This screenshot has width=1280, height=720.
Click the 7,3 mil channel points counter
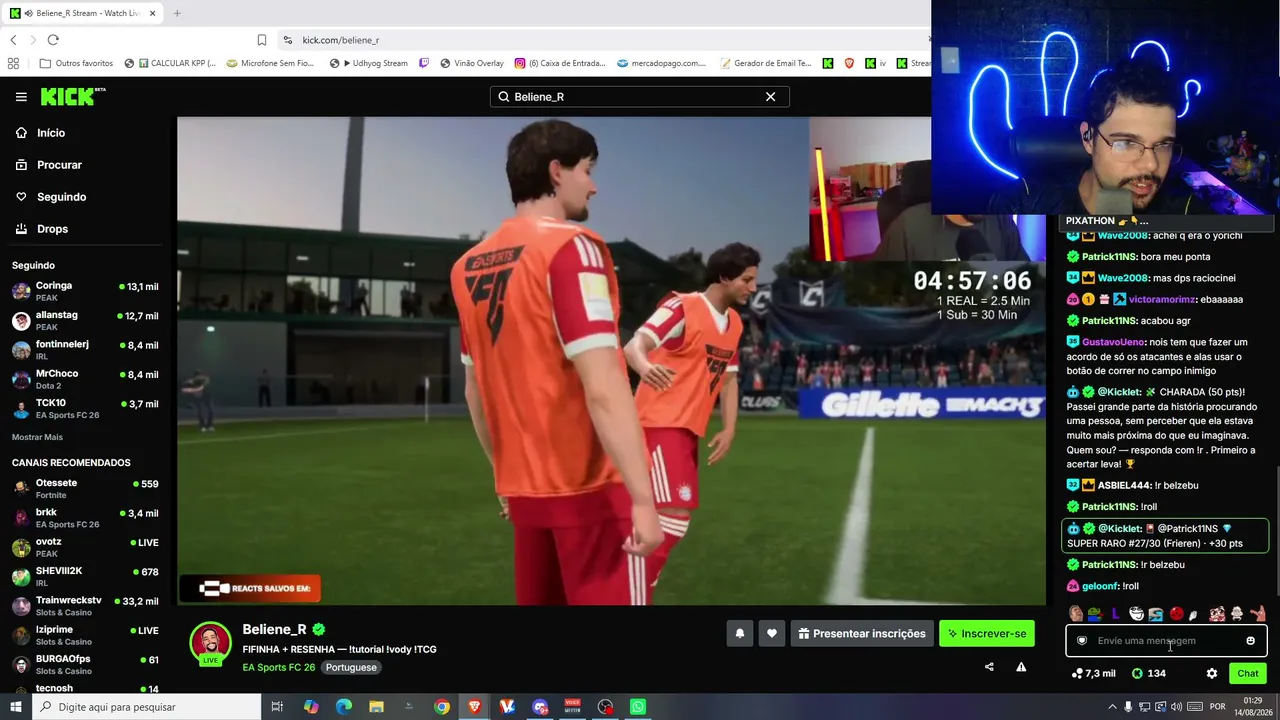[1093, 673]
